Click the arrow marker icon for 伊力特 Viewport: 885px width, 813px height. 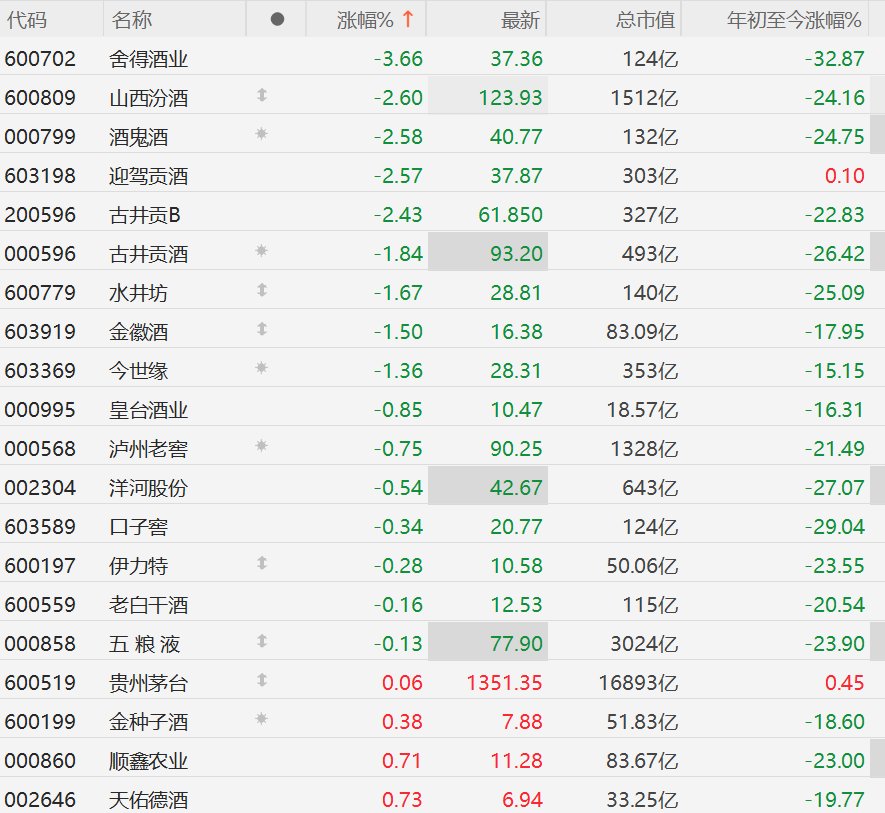click(262, 563)
